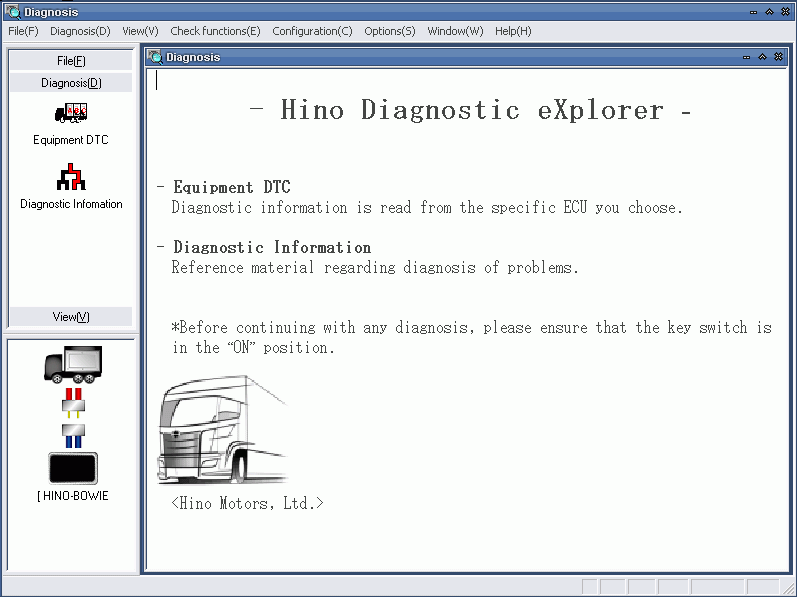Open the Options(S) menu
Screen dimensions: 797x597
[390, 31]
